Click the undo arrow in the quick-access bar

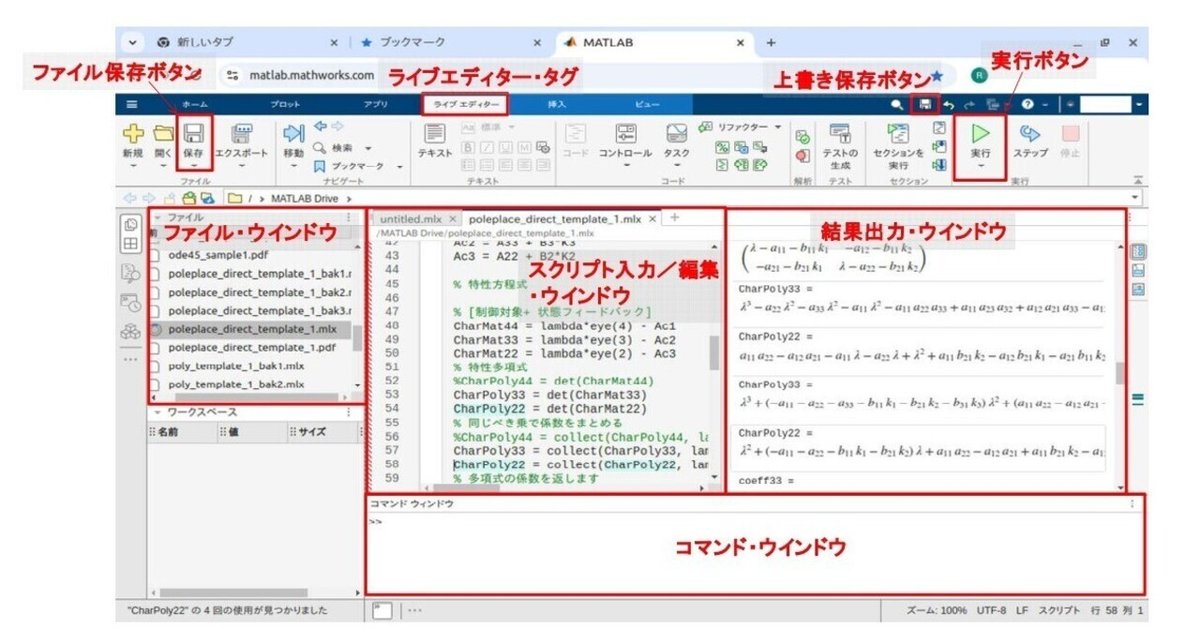948,104
